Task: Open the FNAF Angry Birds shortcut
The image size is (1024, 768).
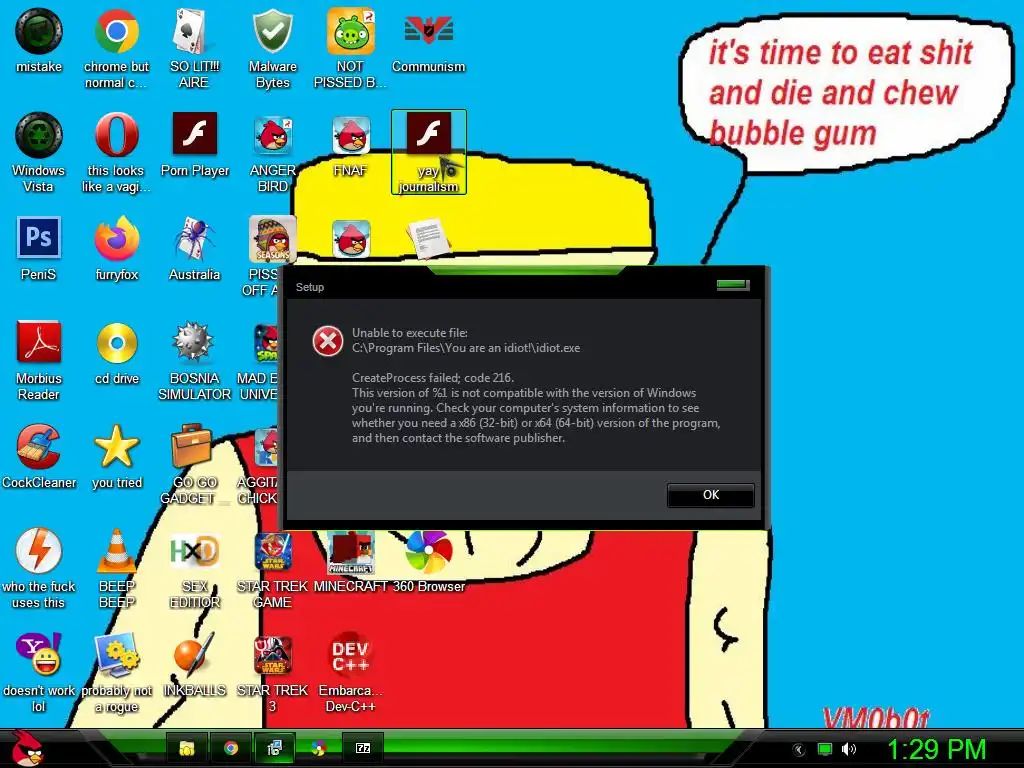Action: (351, 145)
